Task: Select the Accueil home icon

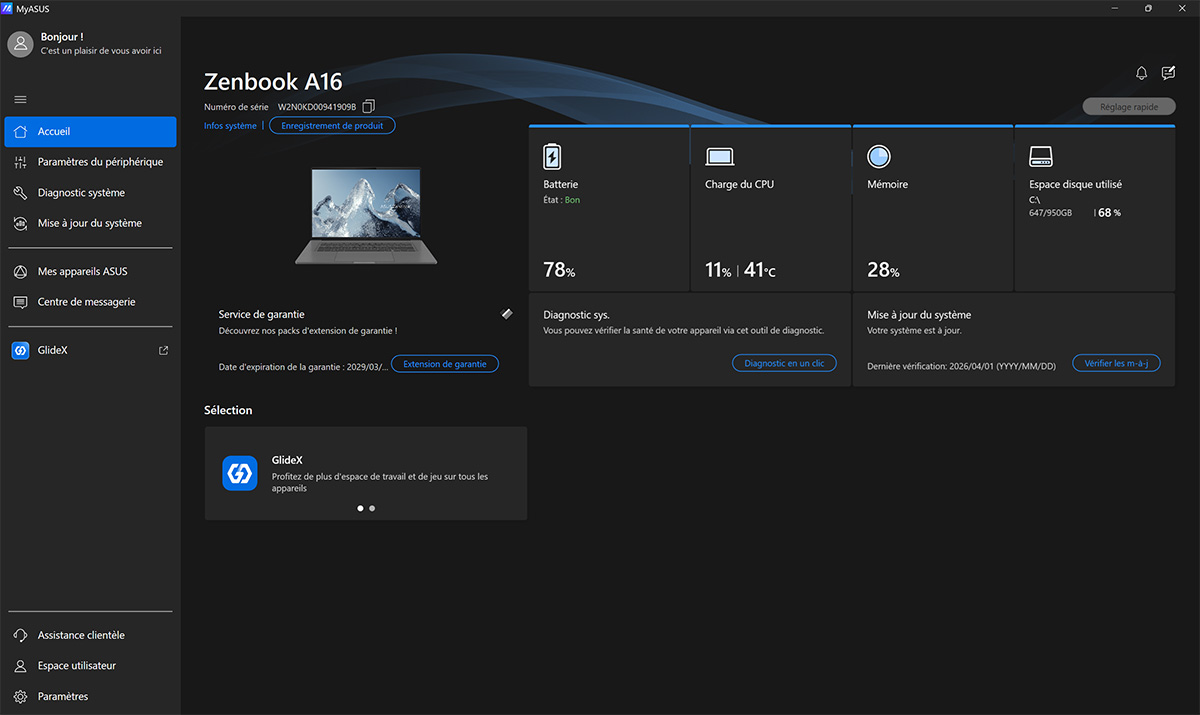Action: click(x=20, y=131)
